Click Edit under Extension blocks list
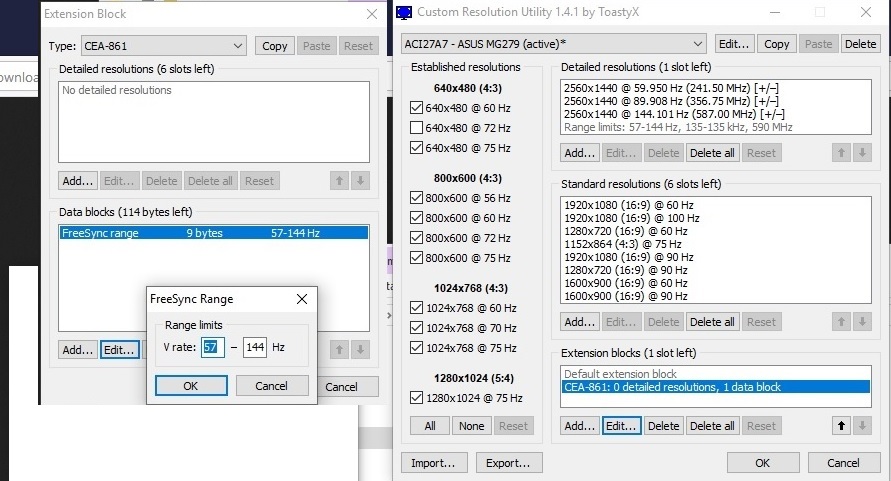 click(x=621, y=426)
